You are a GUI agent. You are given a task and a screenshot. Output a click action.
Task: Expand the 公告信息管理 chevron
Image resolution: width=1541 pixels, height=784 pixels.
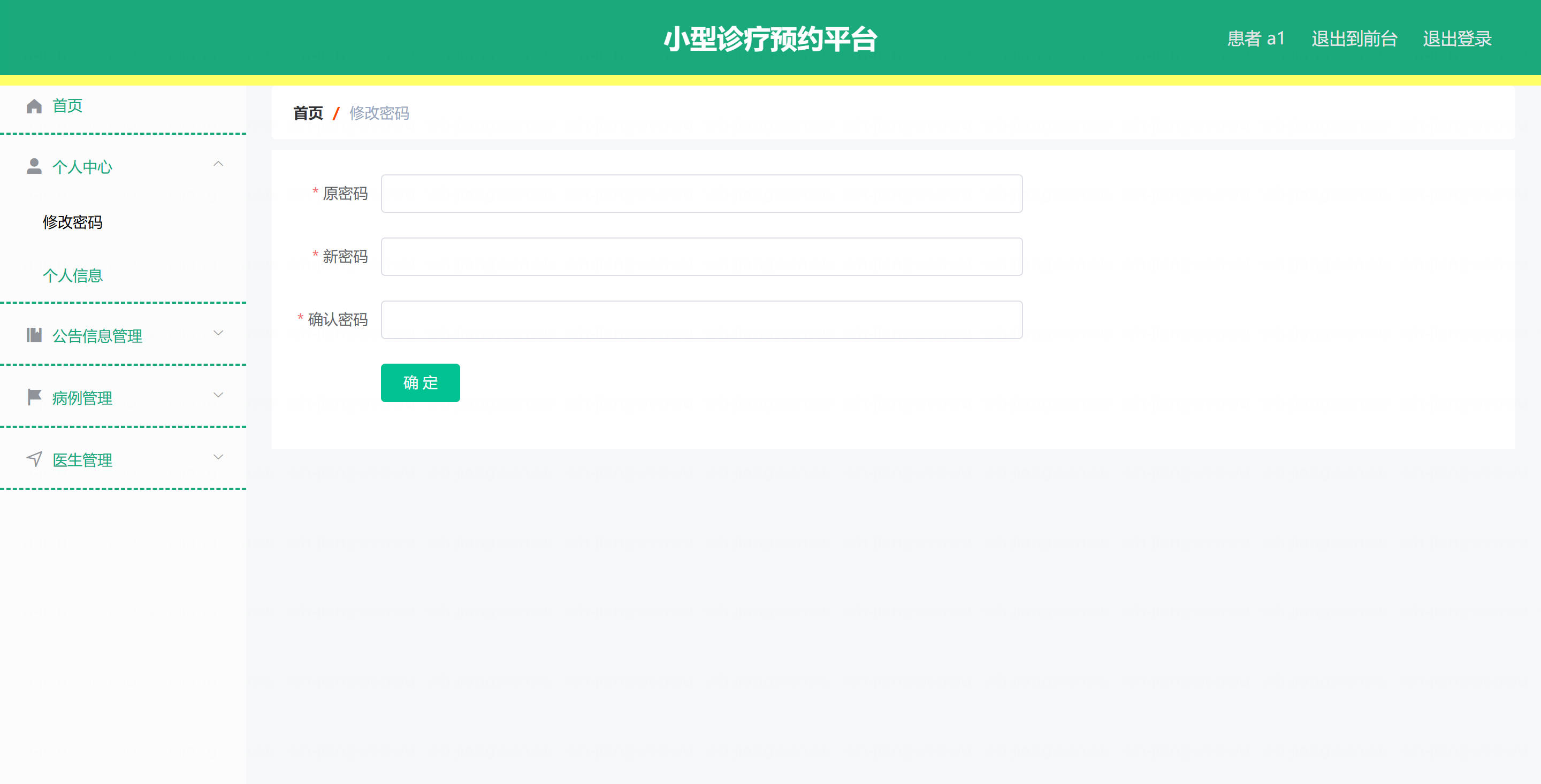(x=218, y=333)
